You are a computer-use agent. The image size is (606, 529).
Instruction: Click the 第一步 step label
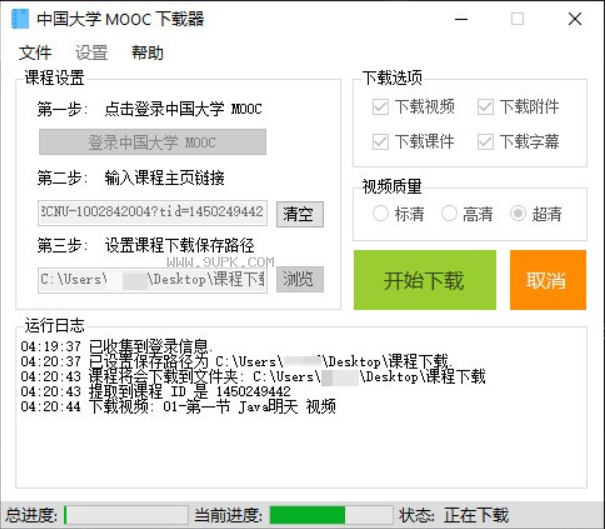[149, 109]
